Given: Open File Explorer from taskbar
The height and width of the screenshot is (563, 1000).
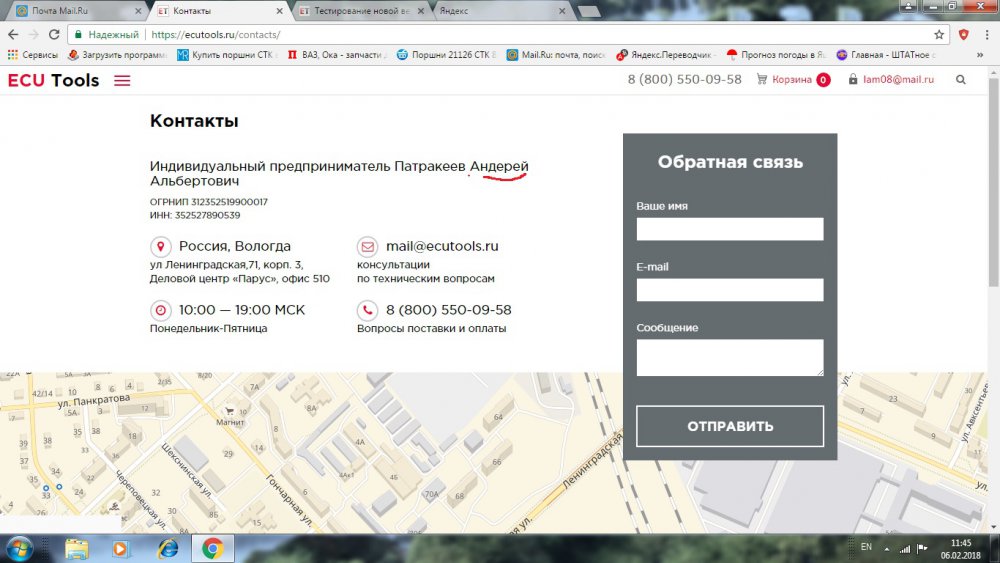Looking at the screenshot, I should coord(77,549).
